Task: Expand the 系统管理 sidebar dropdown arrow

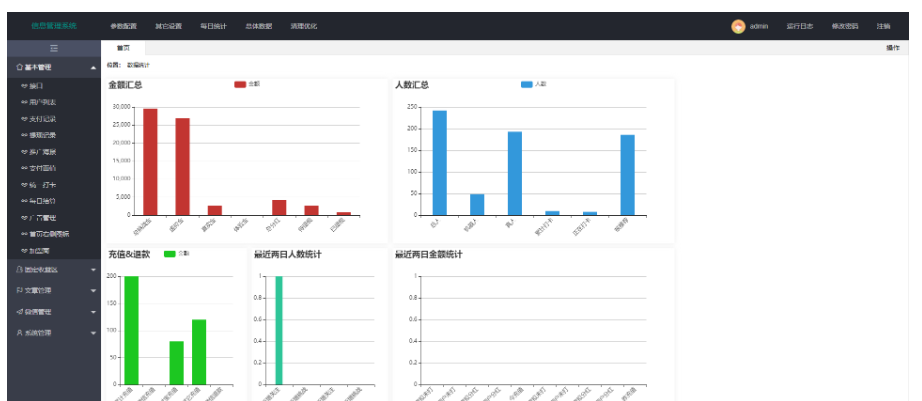Action: 93,333
